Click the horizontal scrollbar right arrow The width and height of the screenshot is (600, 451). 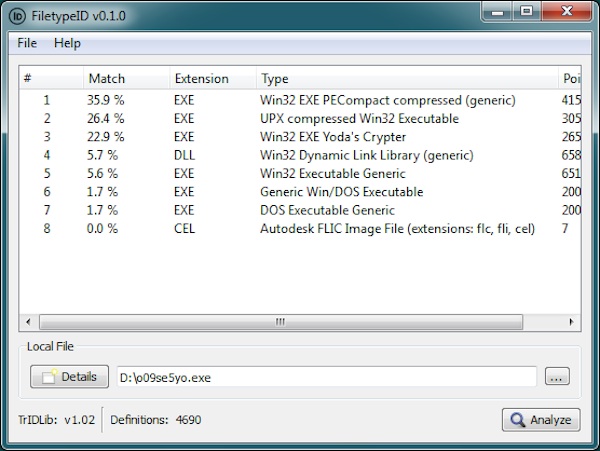pos(571,322)
